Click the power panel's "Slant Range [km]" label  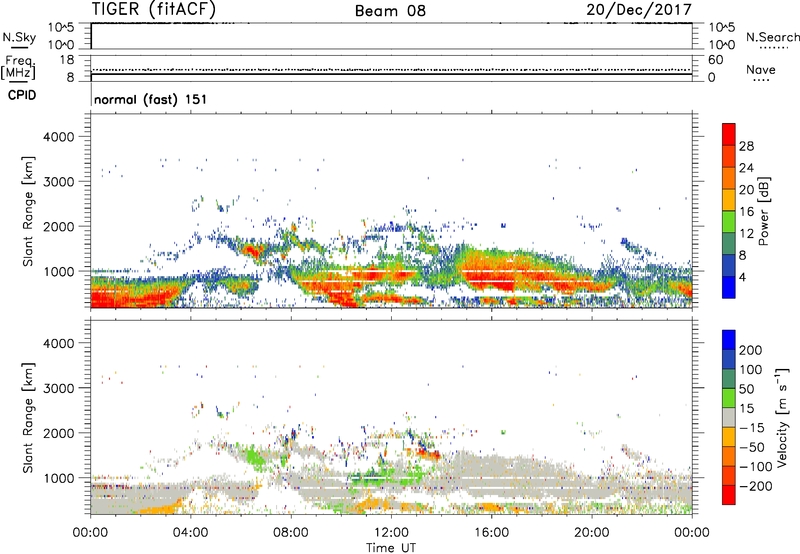coord(28,211)
